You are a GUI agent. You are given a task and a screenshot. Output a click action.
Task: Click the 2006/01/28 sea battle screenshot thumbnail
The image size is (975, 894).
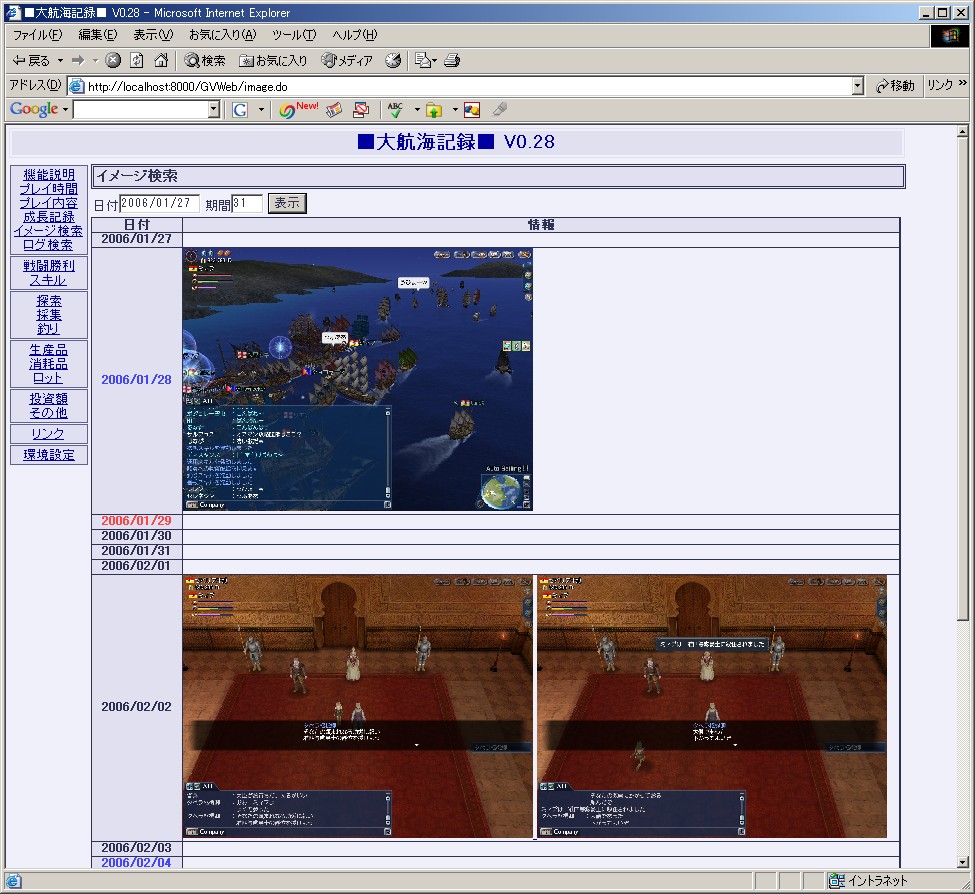point(358,379)
